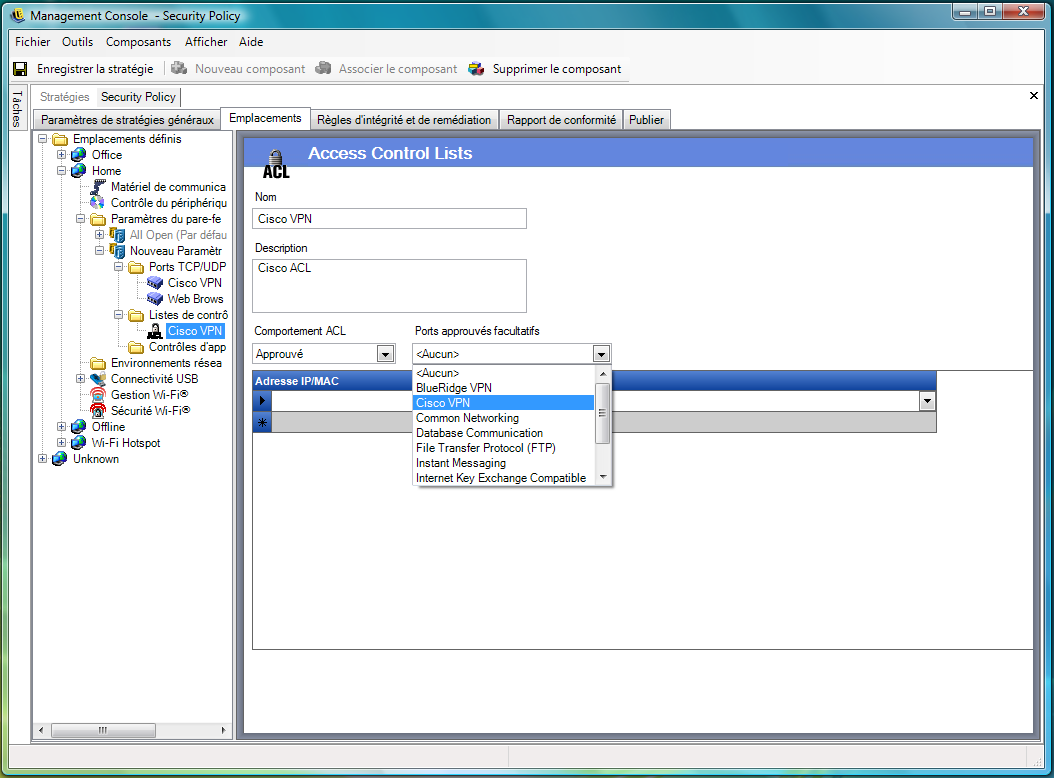Select the Gestion Wi-Fi icon in tree
1054x778 pixels.
[x=98, y=395]
